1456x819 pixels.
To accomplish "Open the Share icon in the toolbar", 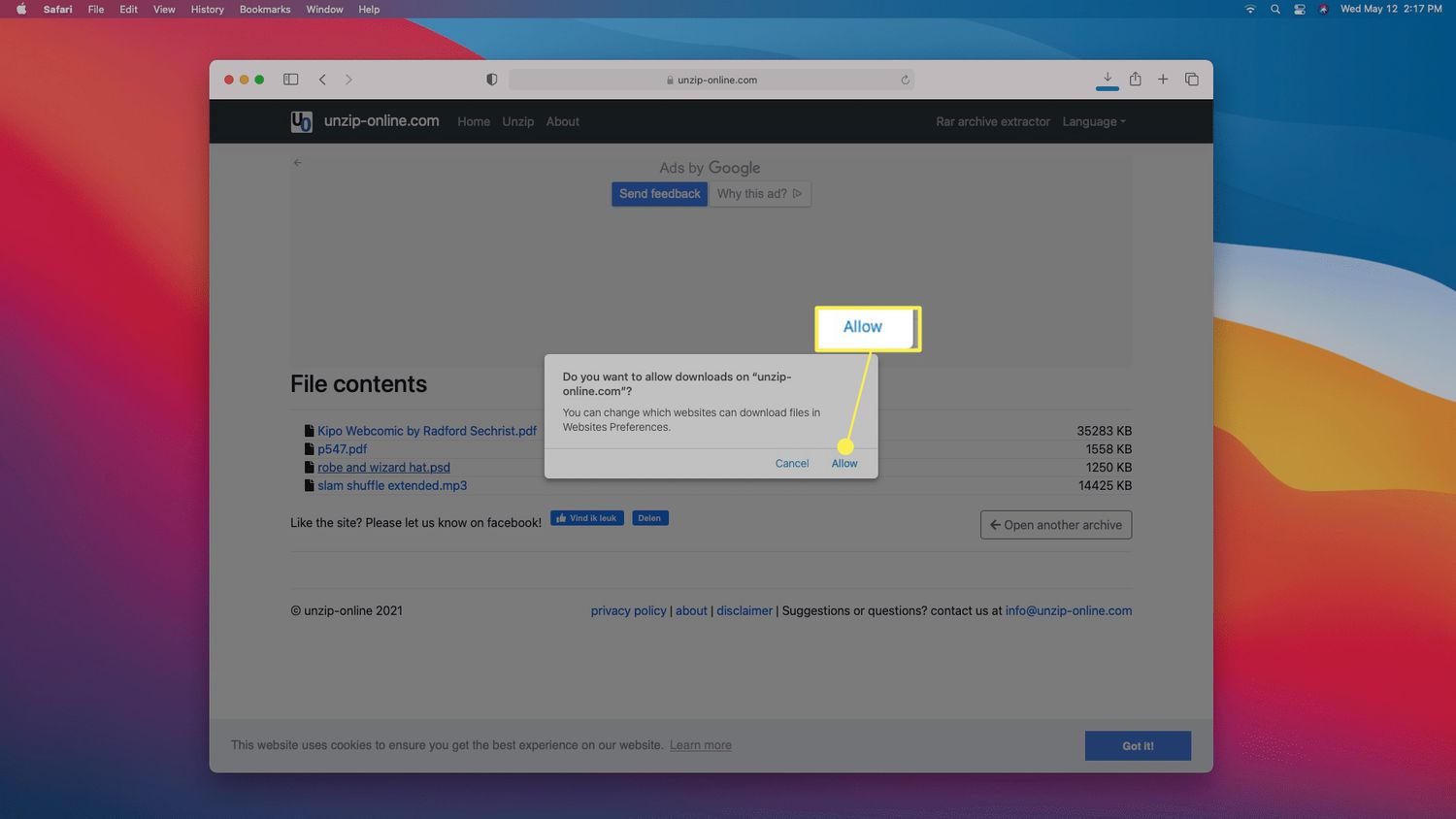I will pyautogui.click(x=1135, y=79).
